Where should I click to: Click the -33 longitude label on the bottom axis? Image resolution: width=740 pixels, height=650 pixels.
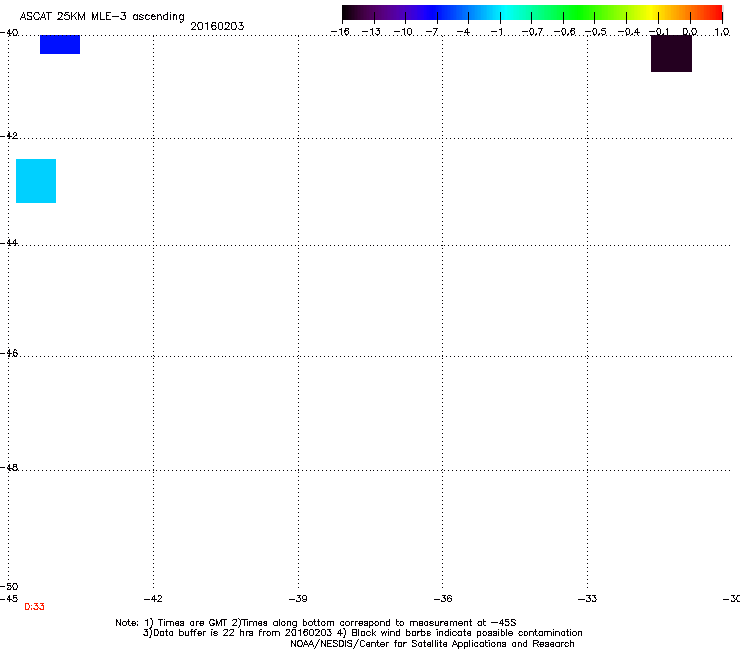[587, 599]
